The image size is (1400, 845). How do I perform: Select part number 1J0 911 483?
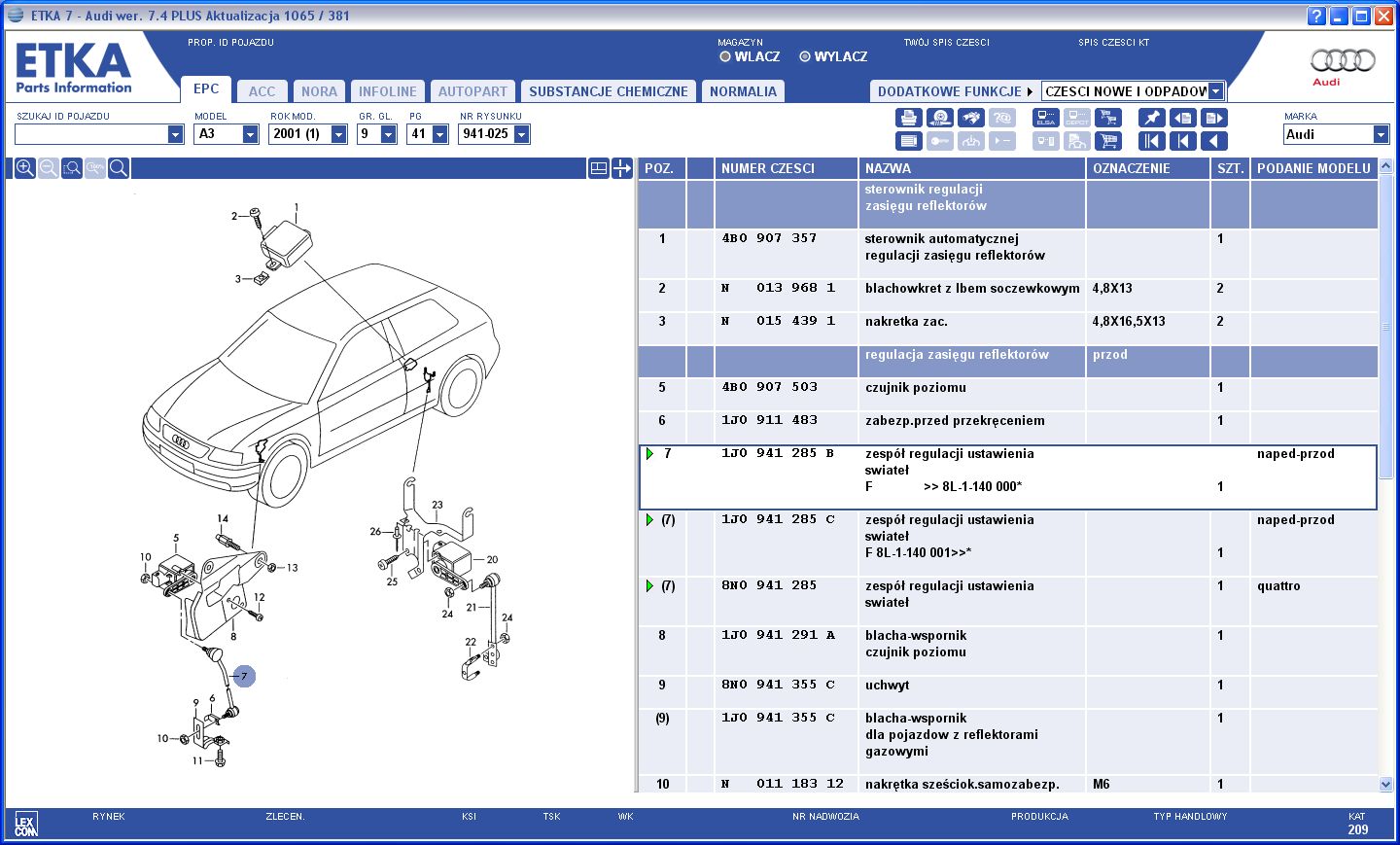click(769, 420)
